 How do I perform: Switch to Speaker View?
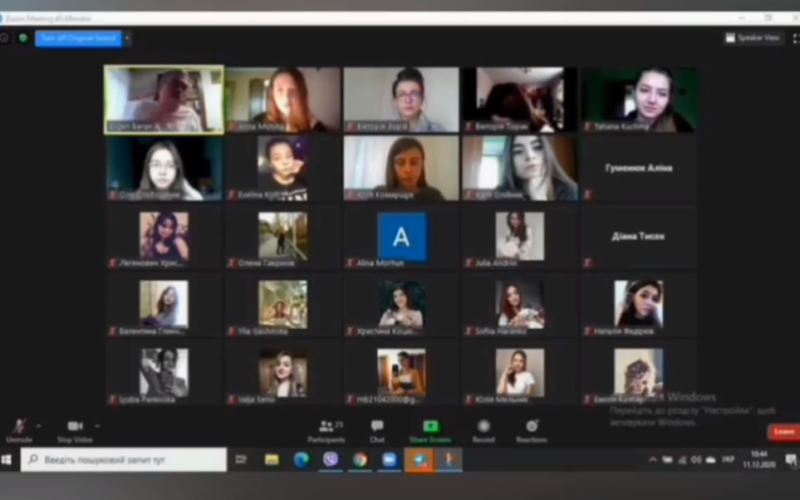[753, 38]
